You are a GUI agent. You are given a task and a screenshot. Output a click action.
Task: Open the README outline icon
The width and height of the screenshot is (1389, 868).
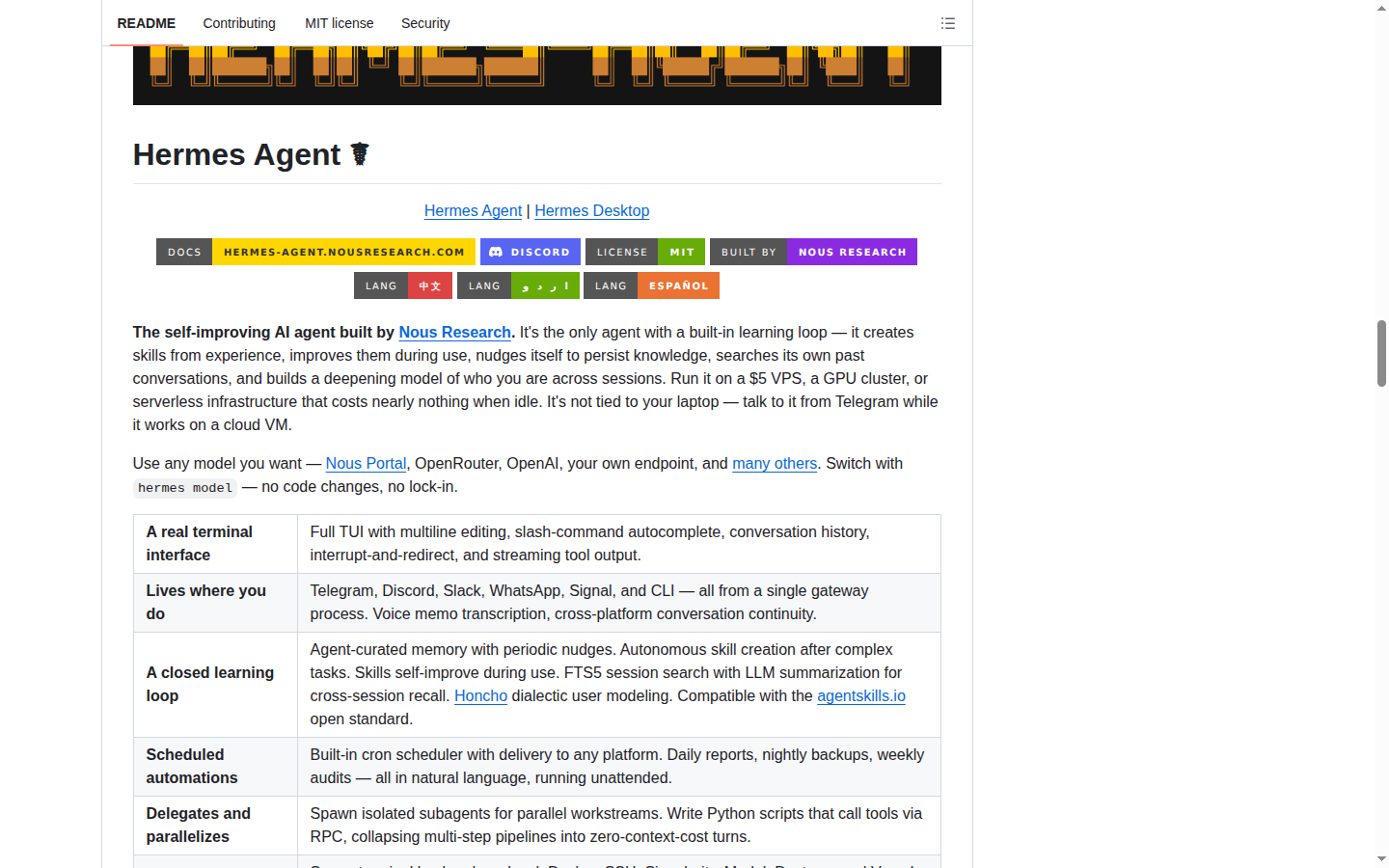pyautogui.click(x=948, y=23)
